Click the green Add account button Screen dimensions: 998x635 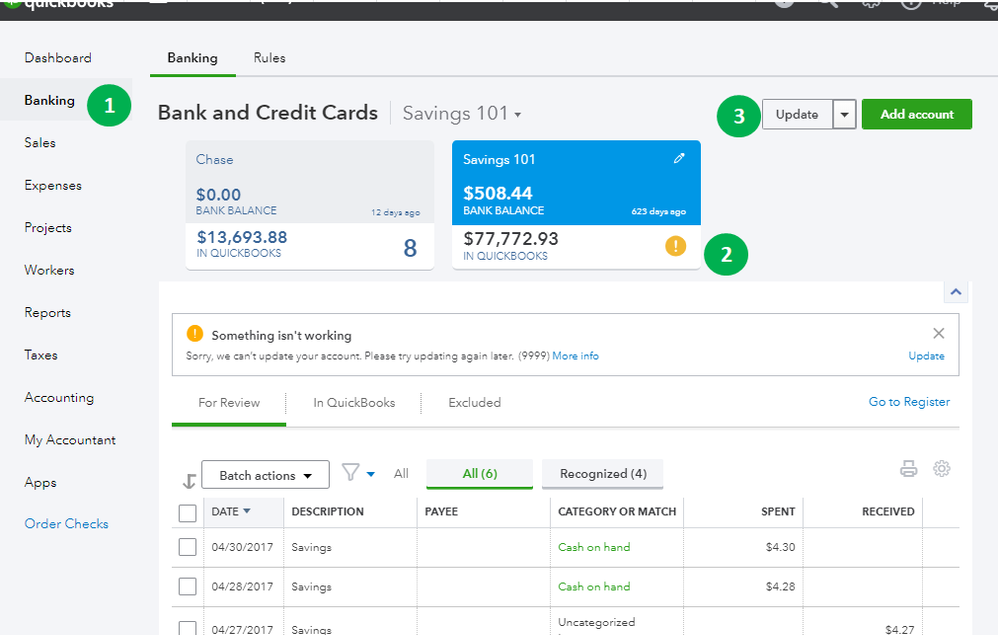(x=916, y=115)
